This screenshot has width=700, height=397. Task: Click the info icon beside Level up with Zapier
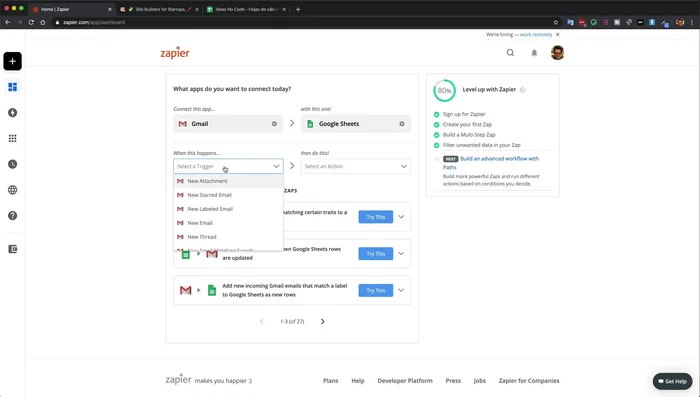[522, 90]
